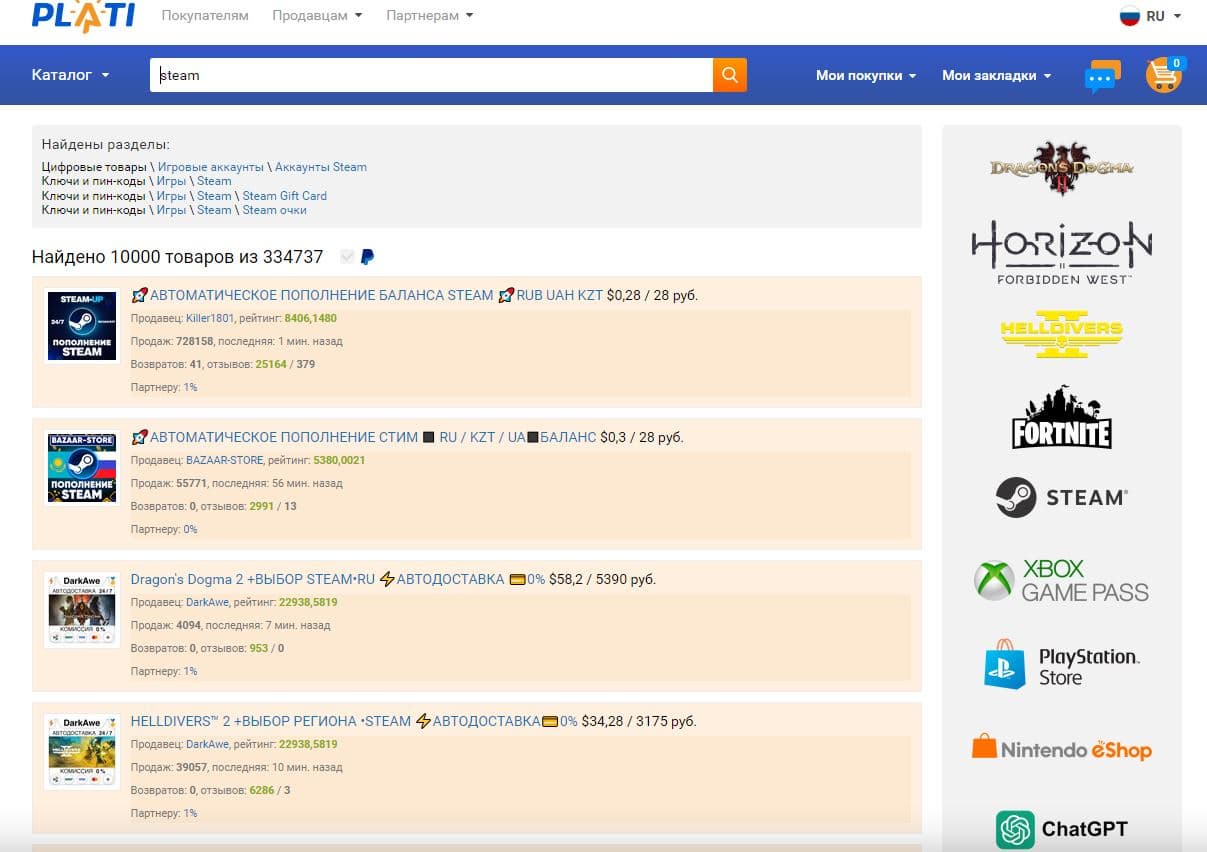Image resolution: width=1207 pixels, height=852 pixels.
Task: Expand the Мои покупки dropdown
Action: (x=866, y=76)
